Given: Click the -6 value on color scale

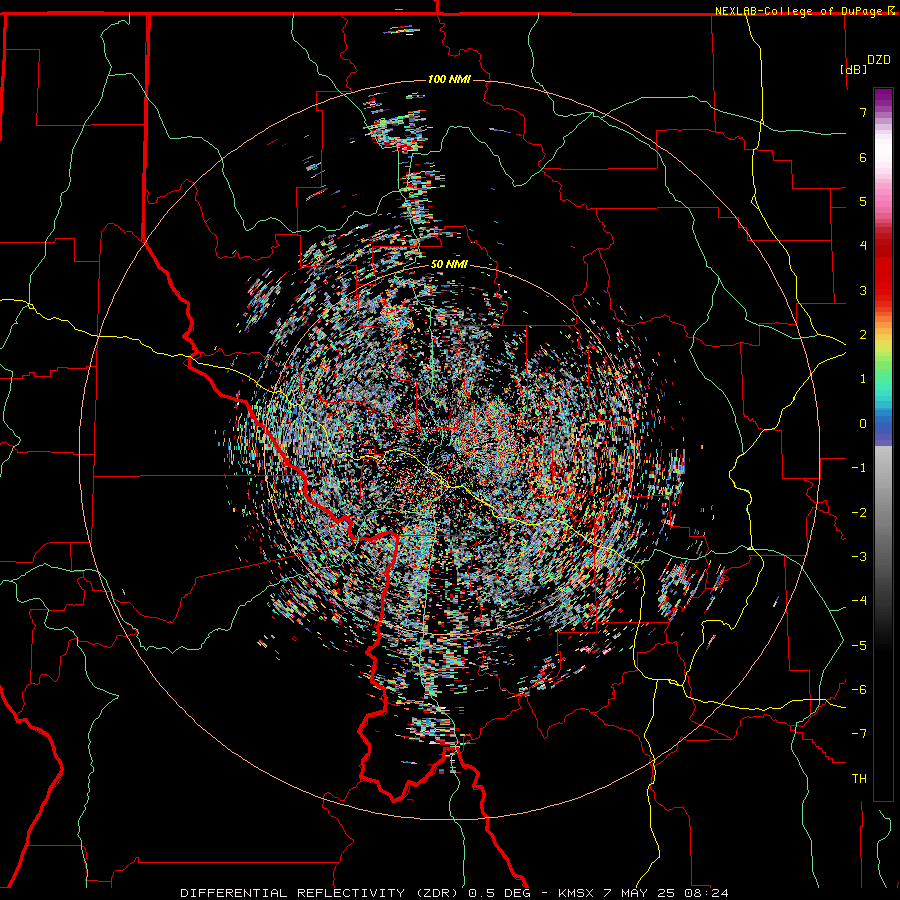Looking at the screenshot, I should point(859,690).
